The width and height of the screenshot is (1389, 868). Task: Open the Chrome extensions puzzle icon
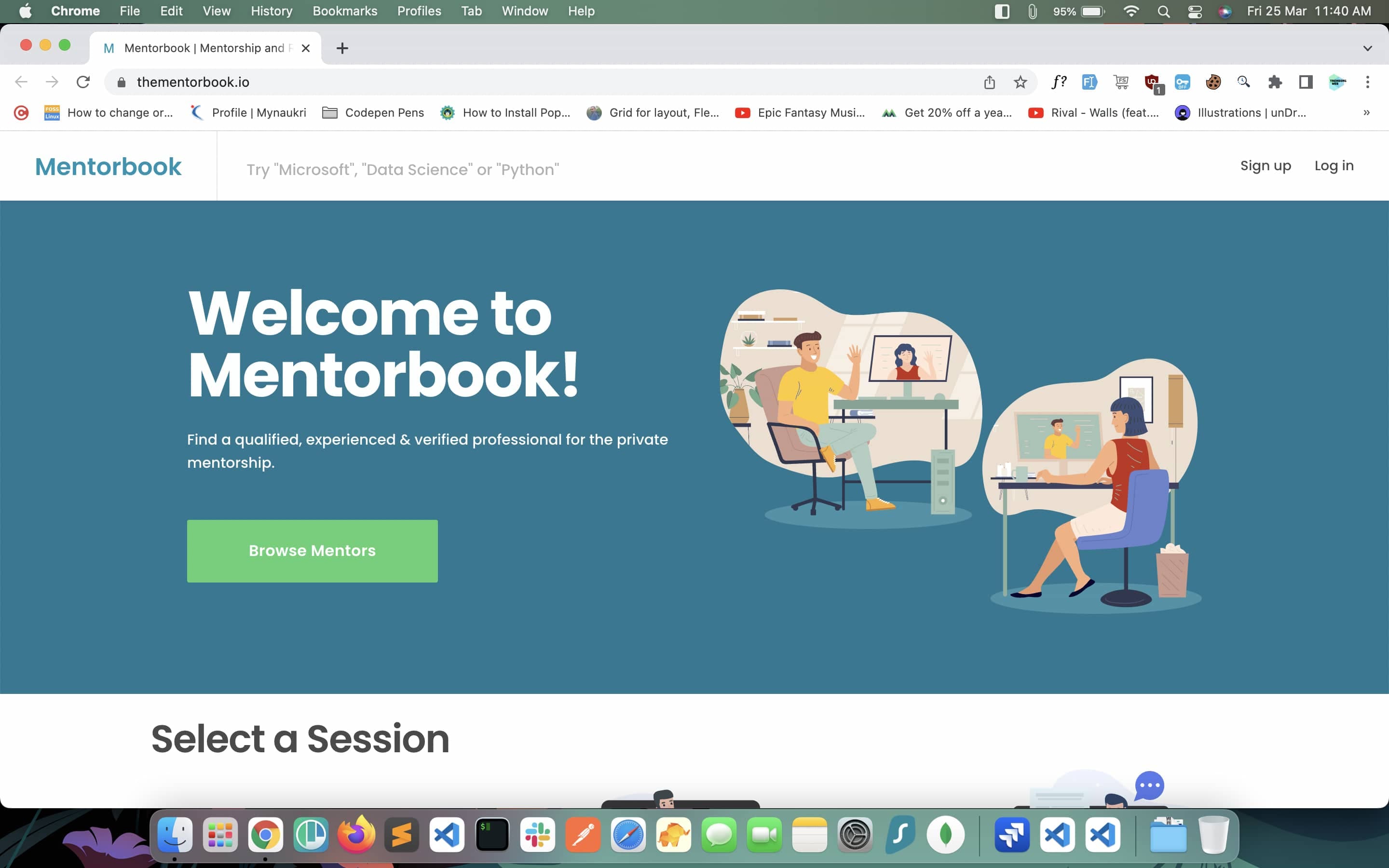pos(1275,82)
